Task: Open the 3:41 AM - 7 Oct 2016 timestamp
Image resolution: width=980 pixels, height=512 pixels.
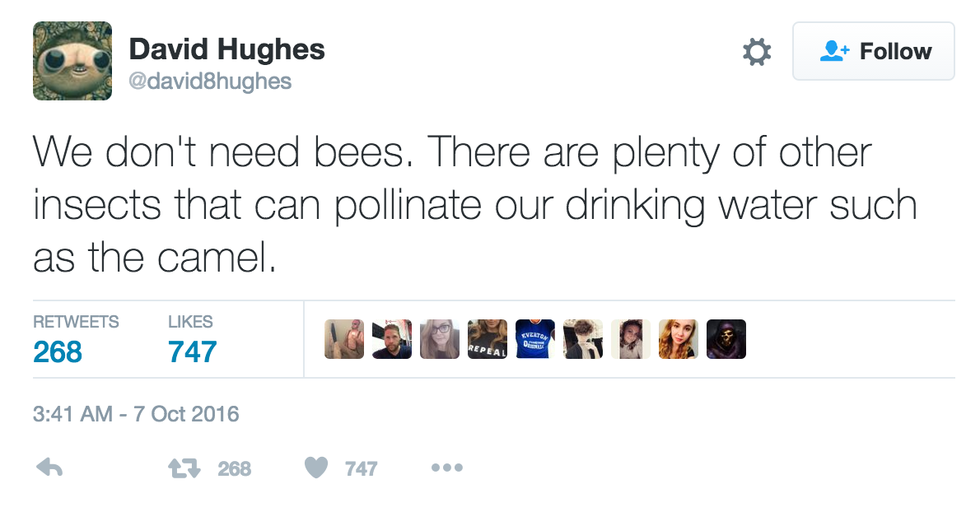Action: point(136,413)
